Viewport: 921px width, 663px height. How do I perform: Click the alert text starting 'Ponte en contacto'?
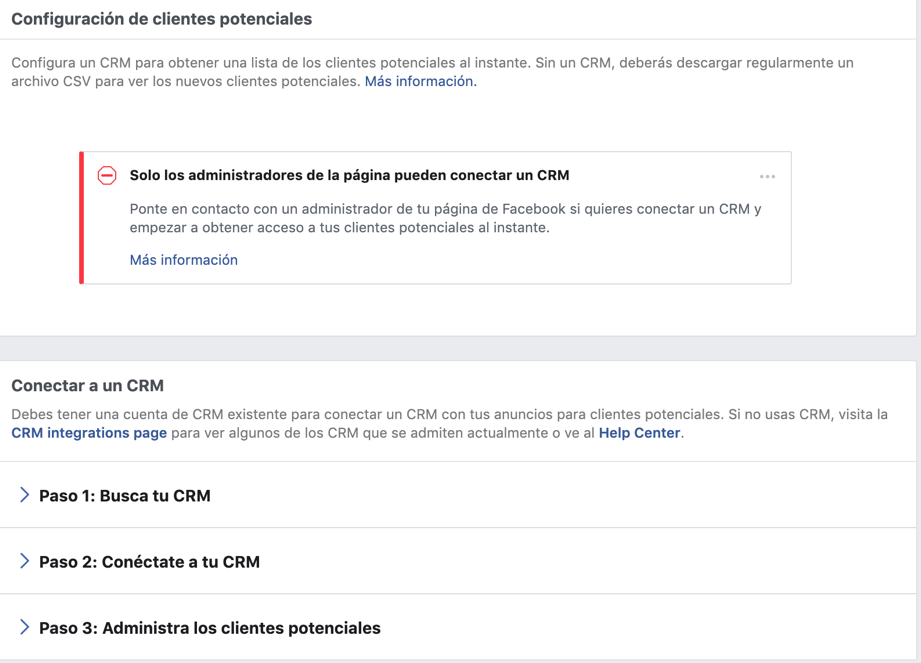pos(445,218)
